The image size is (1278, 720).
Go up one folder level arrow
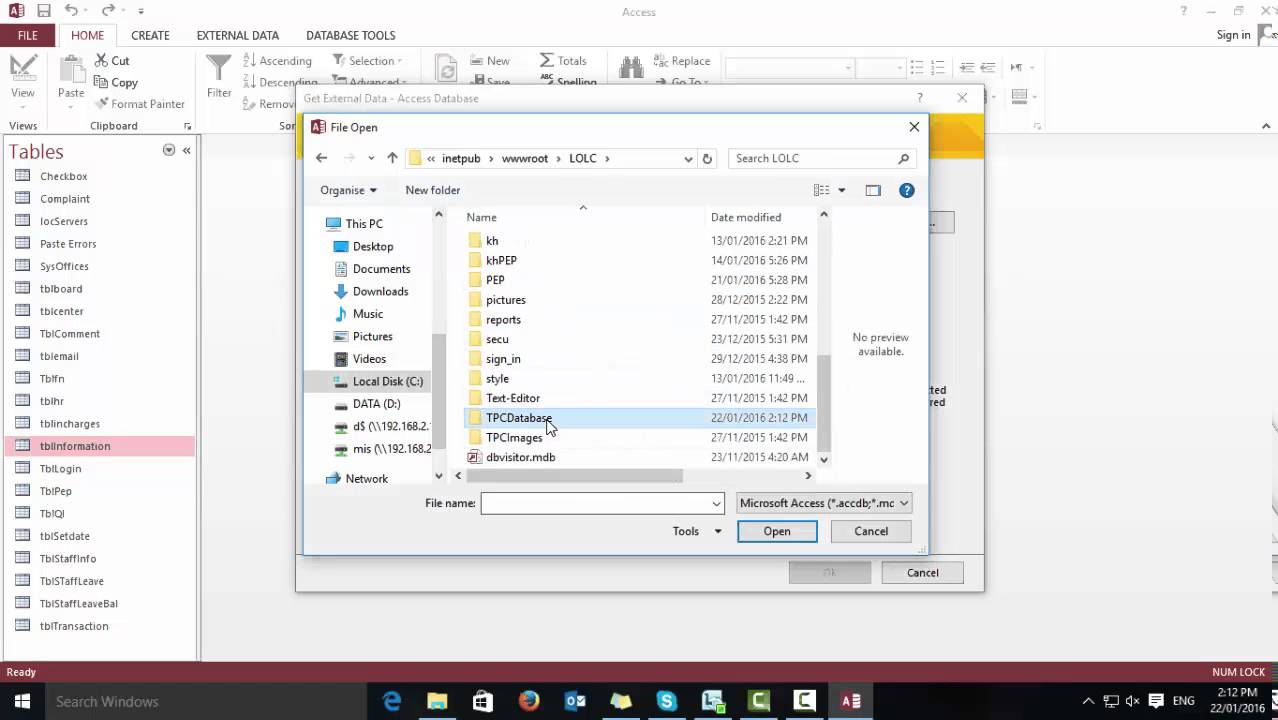(x=392, y=158)
